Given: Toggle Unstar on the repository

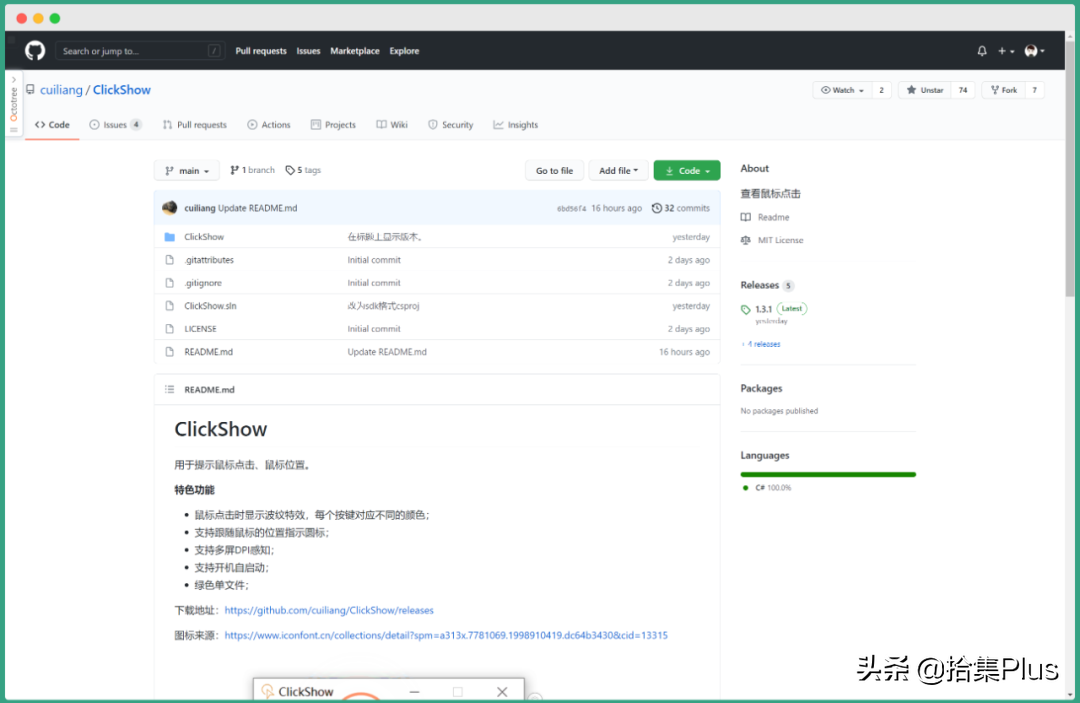Looking at the screenshot, I should [x=925, y=90].
